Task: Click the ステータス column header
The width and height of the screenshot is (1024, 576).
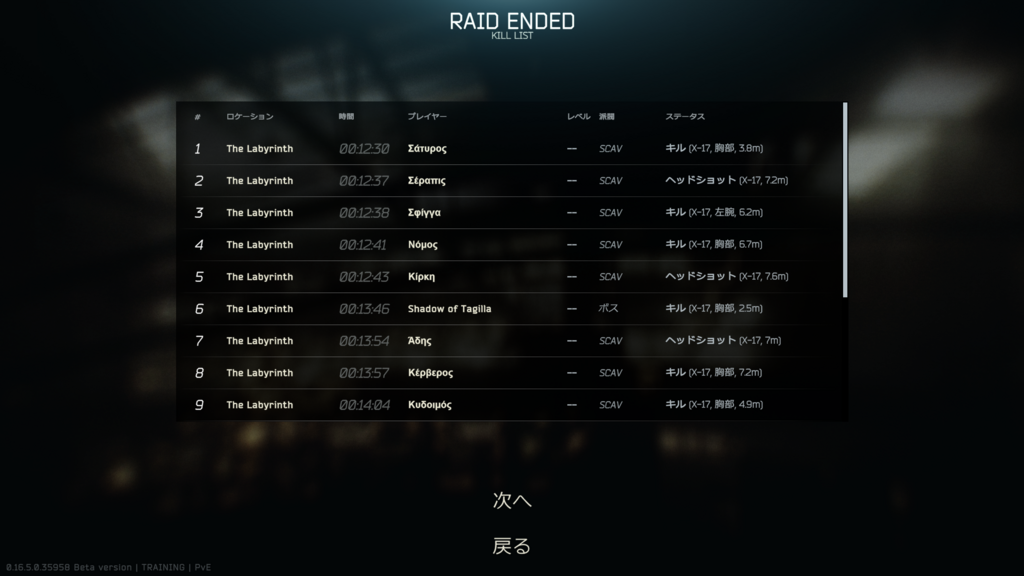Action: [x=686, y=117]
